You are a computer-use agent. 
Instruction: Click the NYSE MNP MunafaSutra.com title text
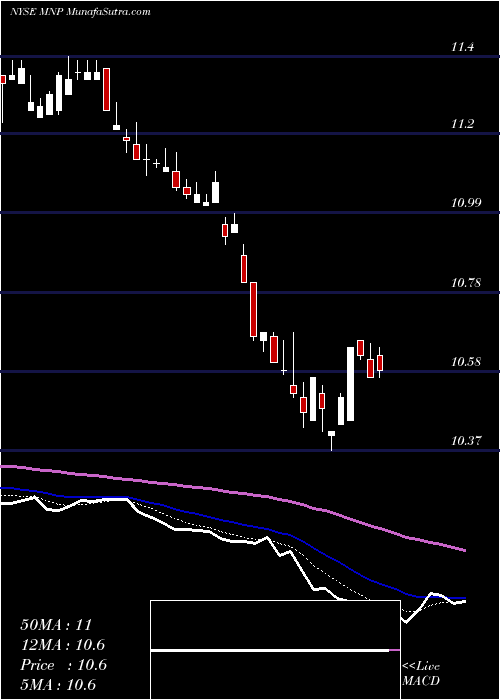pyautogui.click(x=80, y=12)
